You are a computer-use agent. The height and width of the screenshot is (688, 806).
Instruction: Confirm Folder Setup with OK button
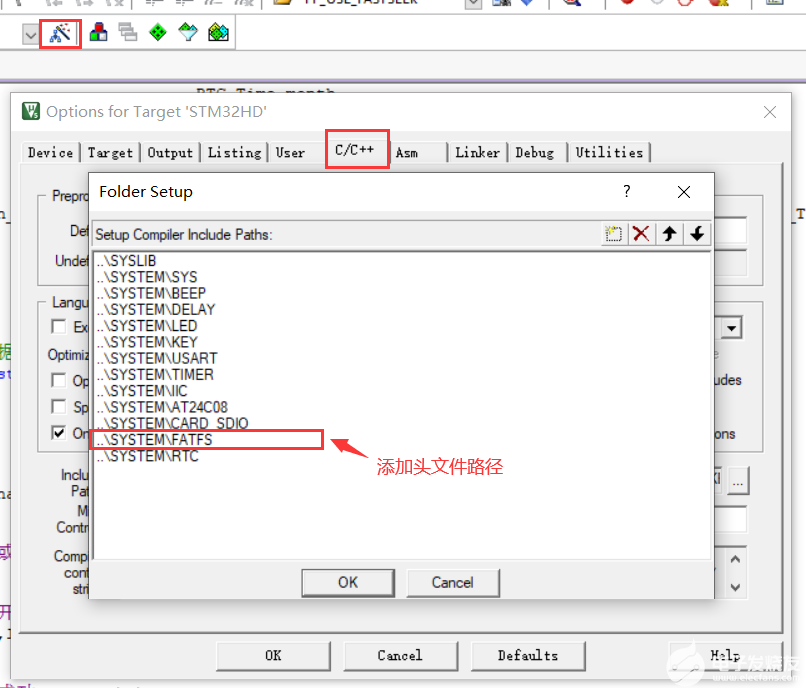tap(347, 582)
